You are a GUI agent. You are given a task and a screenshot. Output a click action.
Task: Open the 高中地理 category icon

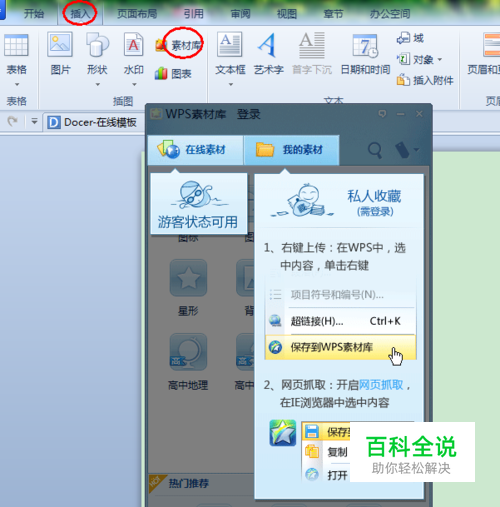188,351
